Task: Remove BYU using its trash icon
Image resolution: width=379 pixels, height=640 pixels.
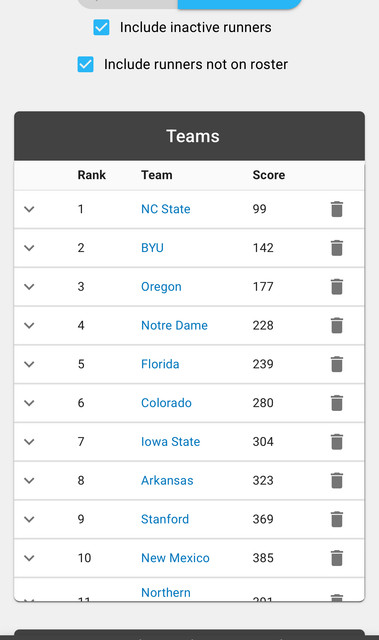Action: (337, 248)
